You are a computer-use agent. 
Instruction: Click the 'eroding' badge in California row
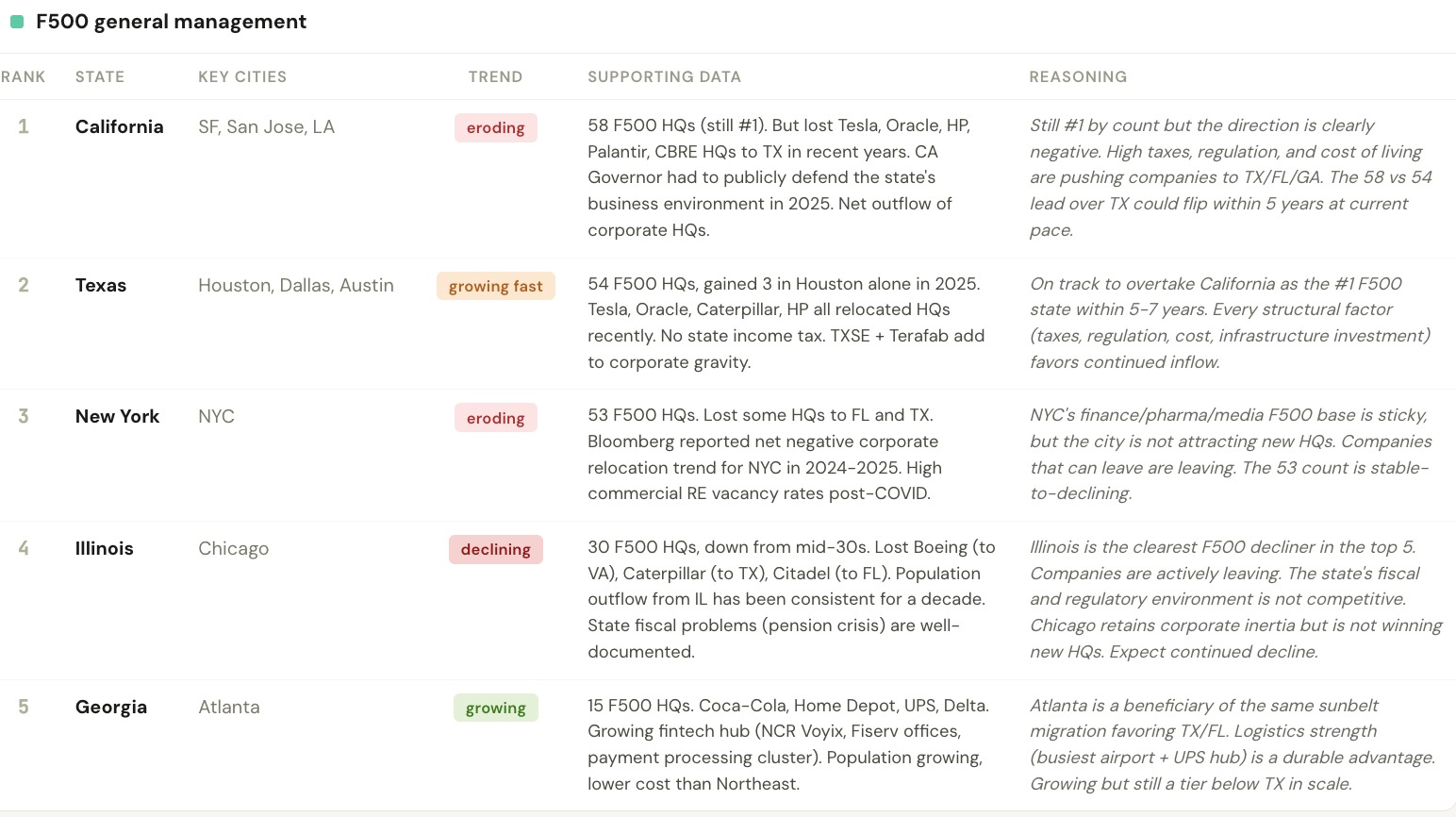(495, 128)
